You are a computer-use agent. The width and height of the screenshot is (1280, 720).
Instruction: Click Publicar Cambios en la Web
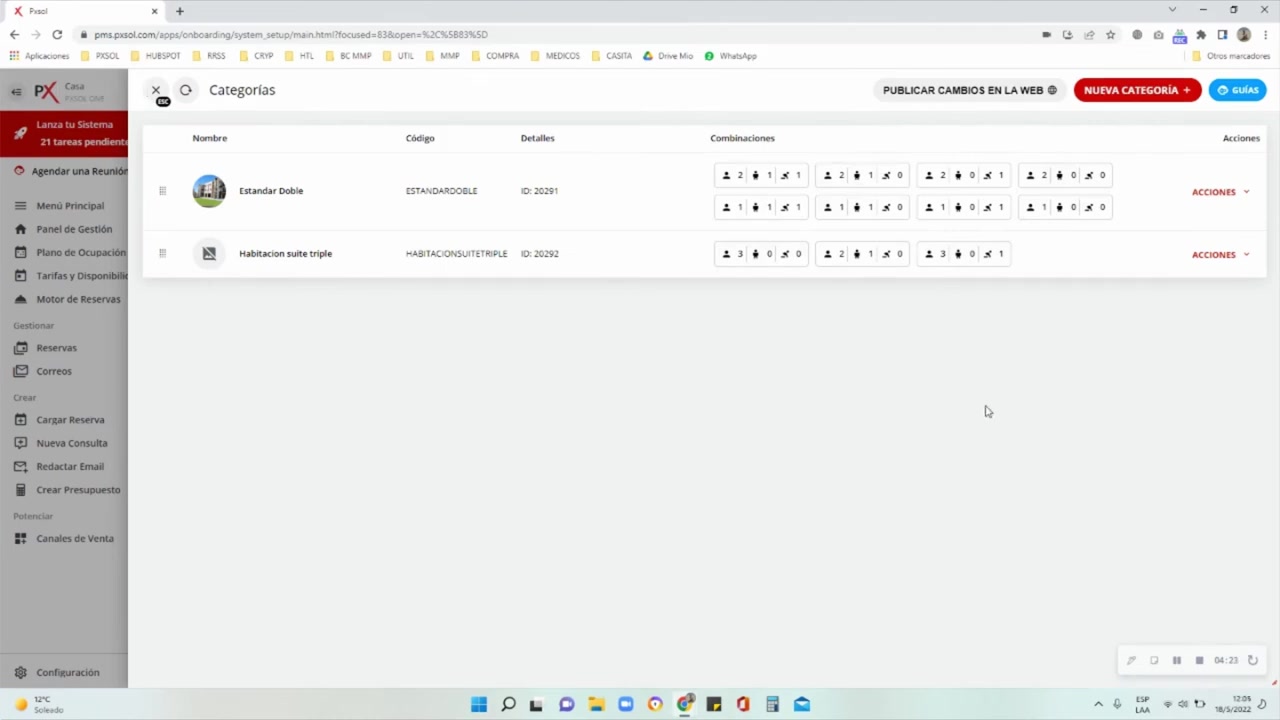pyautogui.click(x=969, y=90)
